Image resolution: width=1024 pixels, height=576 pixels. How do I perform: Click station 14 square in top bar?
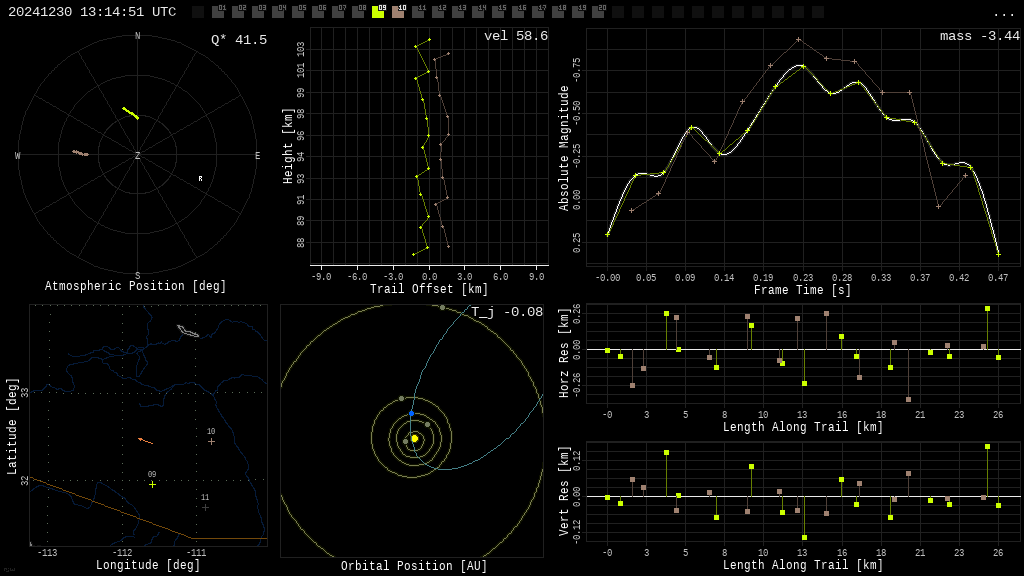coord(478,12)
